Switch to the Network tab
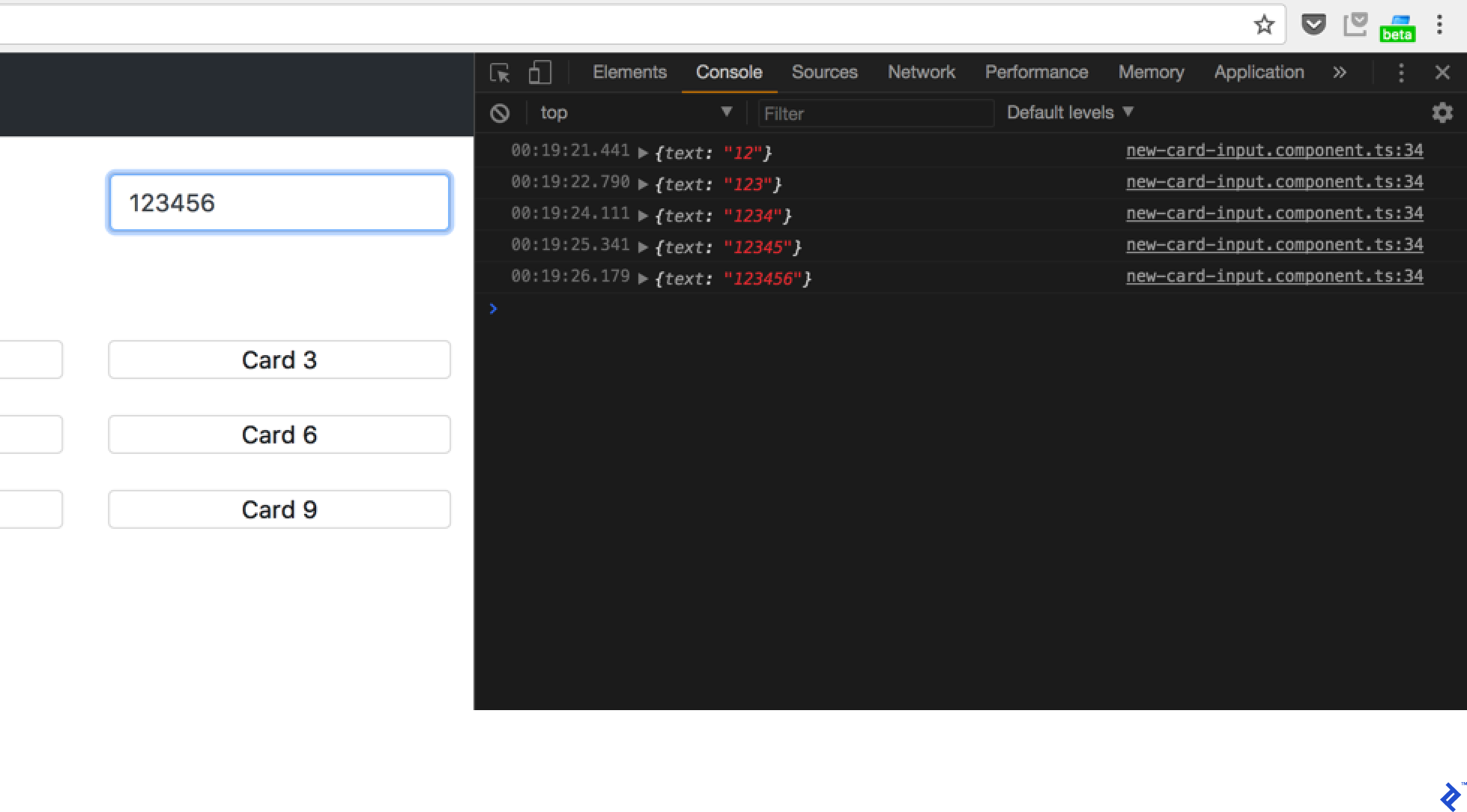Viewport: 1467px width, 812px height. [x=921, y=73]
